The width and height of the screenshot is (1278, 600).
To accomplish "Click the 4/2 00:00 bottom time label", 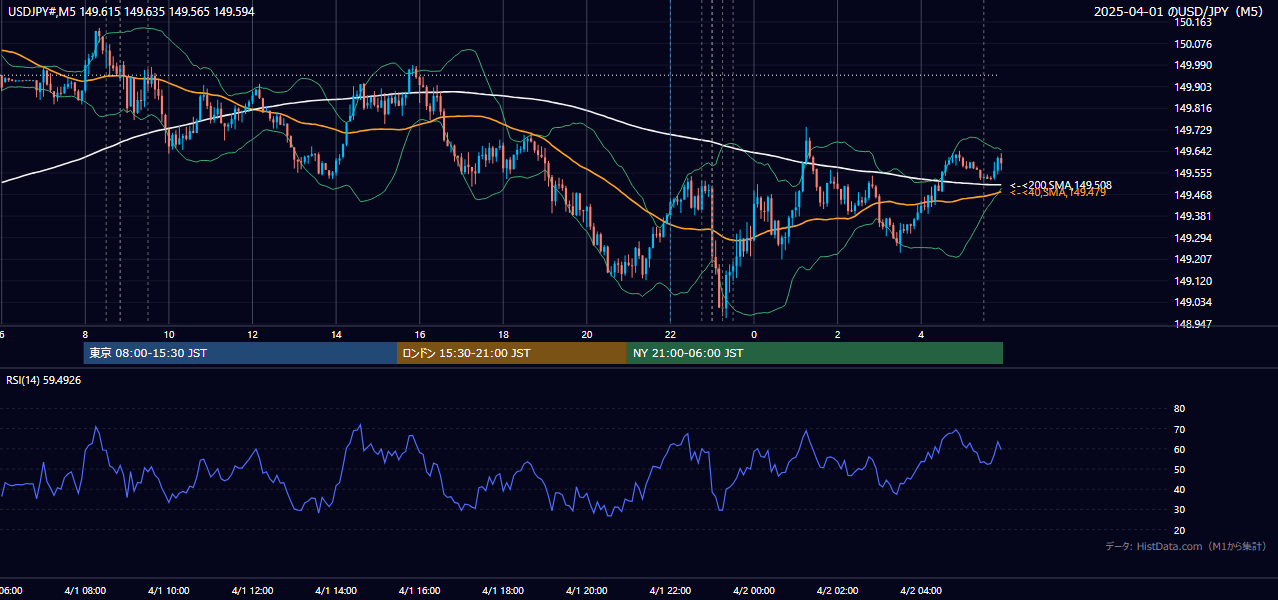I will [x=755, y=591].
